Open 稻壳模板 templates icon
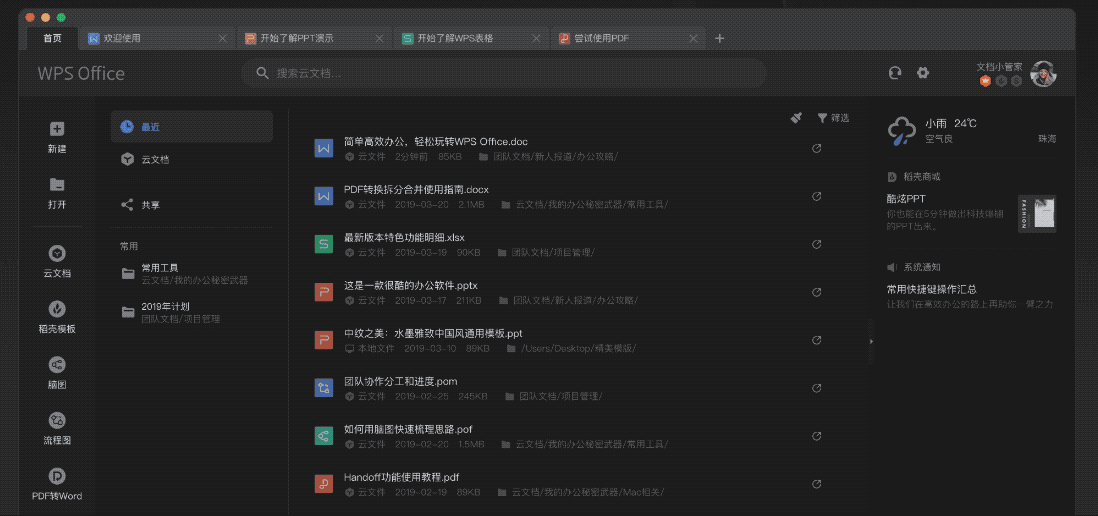 (57, 309)
